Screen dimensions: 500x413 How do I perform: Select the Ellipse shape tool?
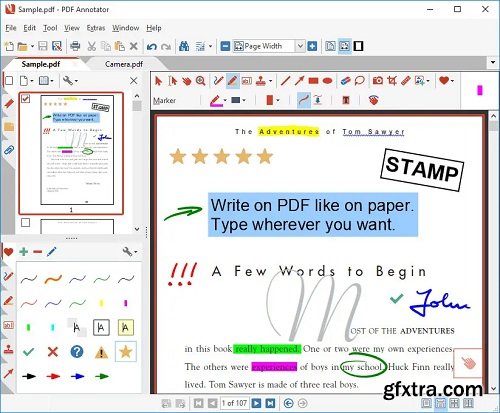[x=328, y=81]
